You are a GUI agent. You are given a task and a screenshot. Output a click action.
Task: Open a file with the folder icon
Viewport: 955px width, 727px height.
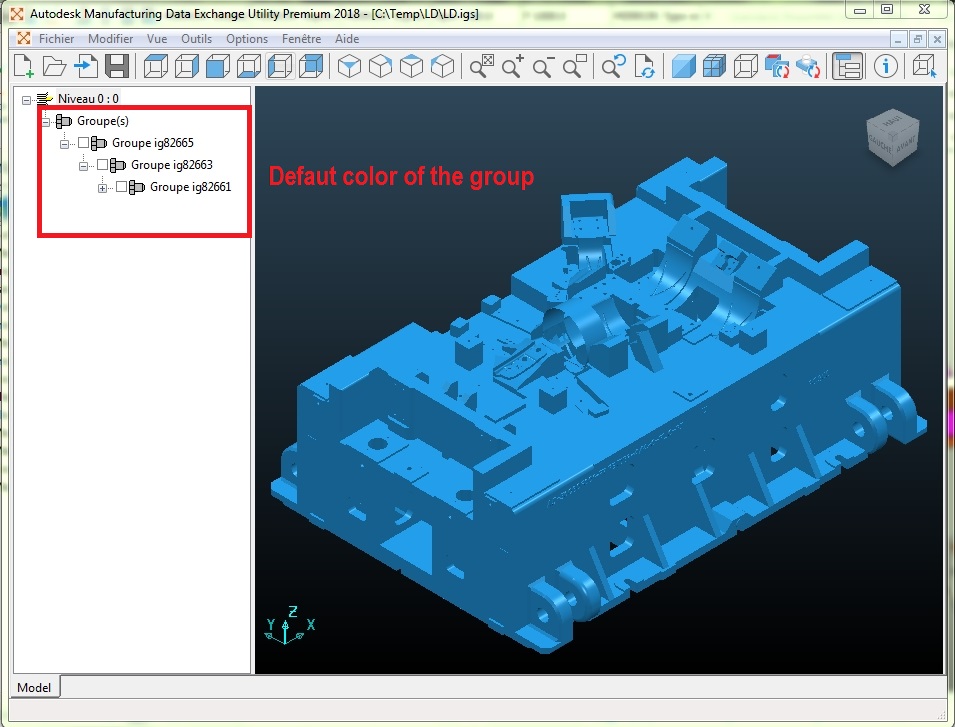(54, 66)
